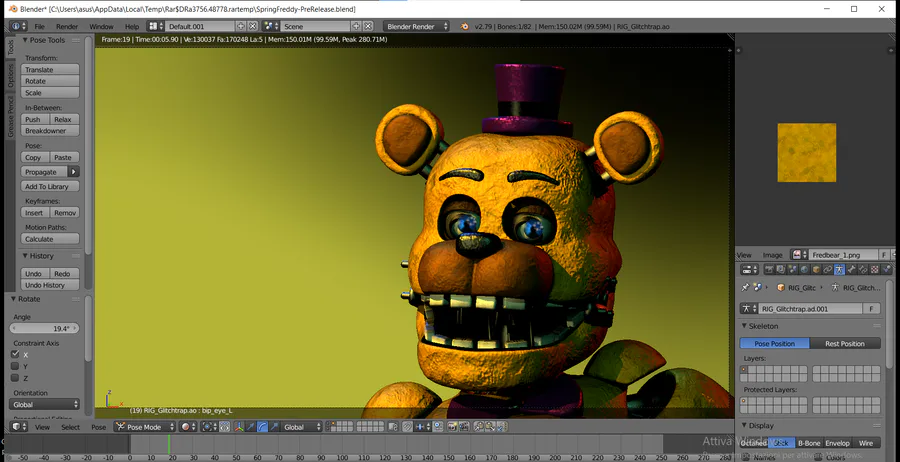Set bone display to Envelope
This screenshot has width=900, height=462.
click(x=837, y=443)
